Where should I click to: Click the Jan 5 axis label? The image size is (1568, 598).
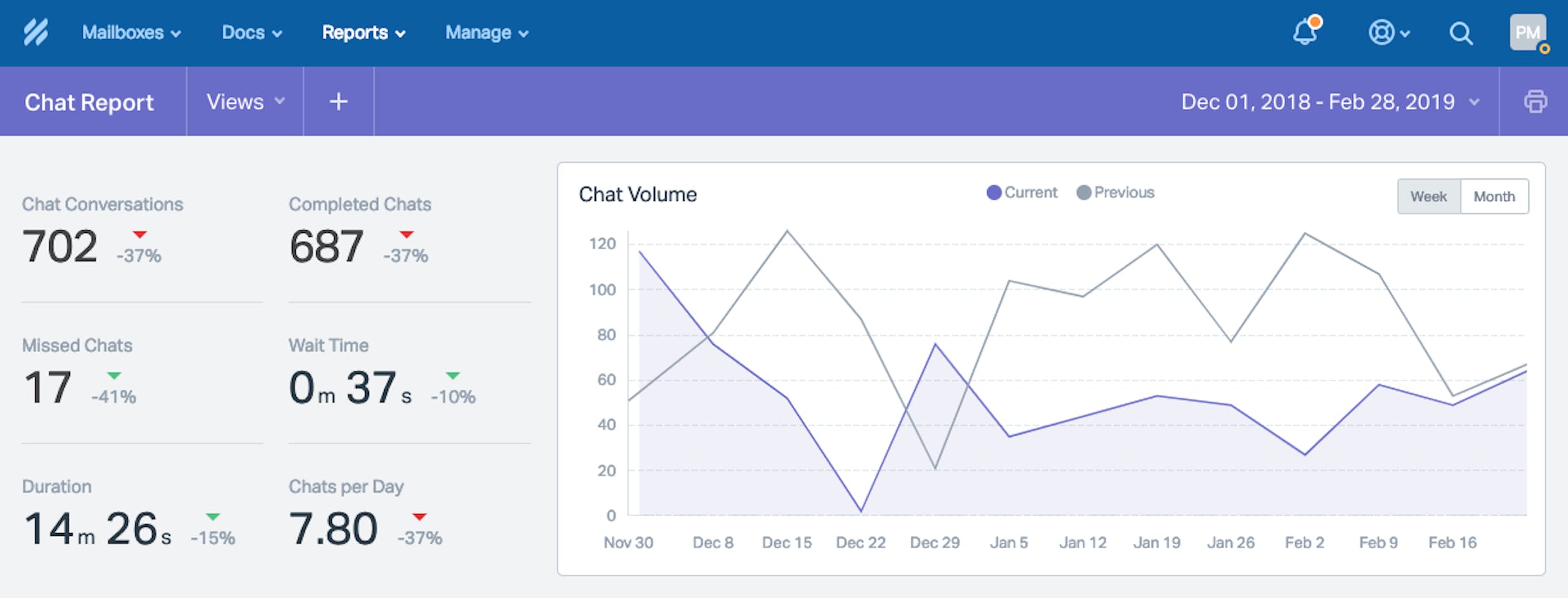(x=1009, y=543)
